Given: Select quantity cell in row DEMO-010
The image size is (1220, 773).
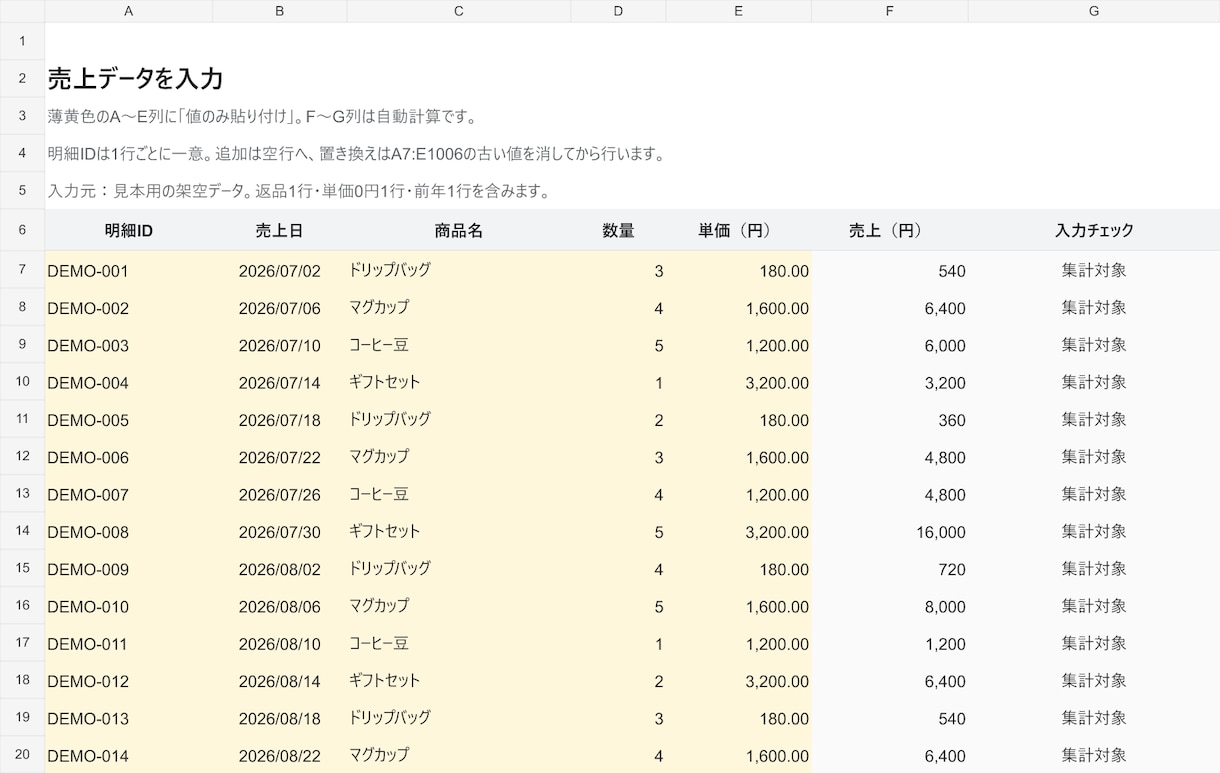Looking at the screenshot, I should pyautogui.click(x=618, y=606).
